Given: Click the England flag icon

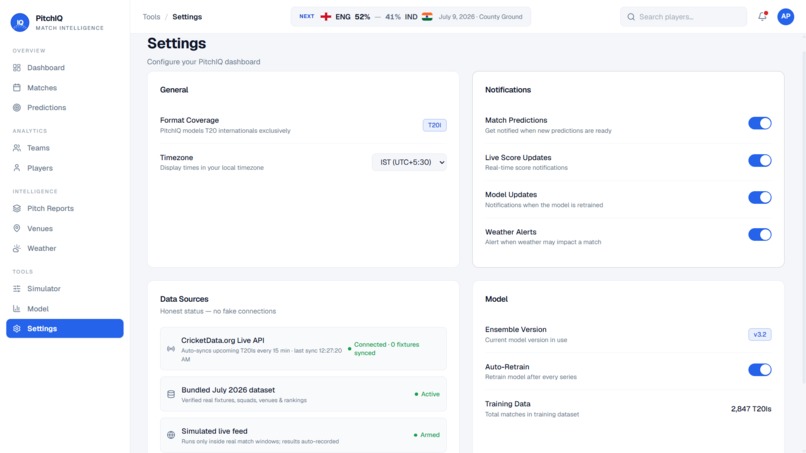Looking at the screenshot, I should (326, 17).
